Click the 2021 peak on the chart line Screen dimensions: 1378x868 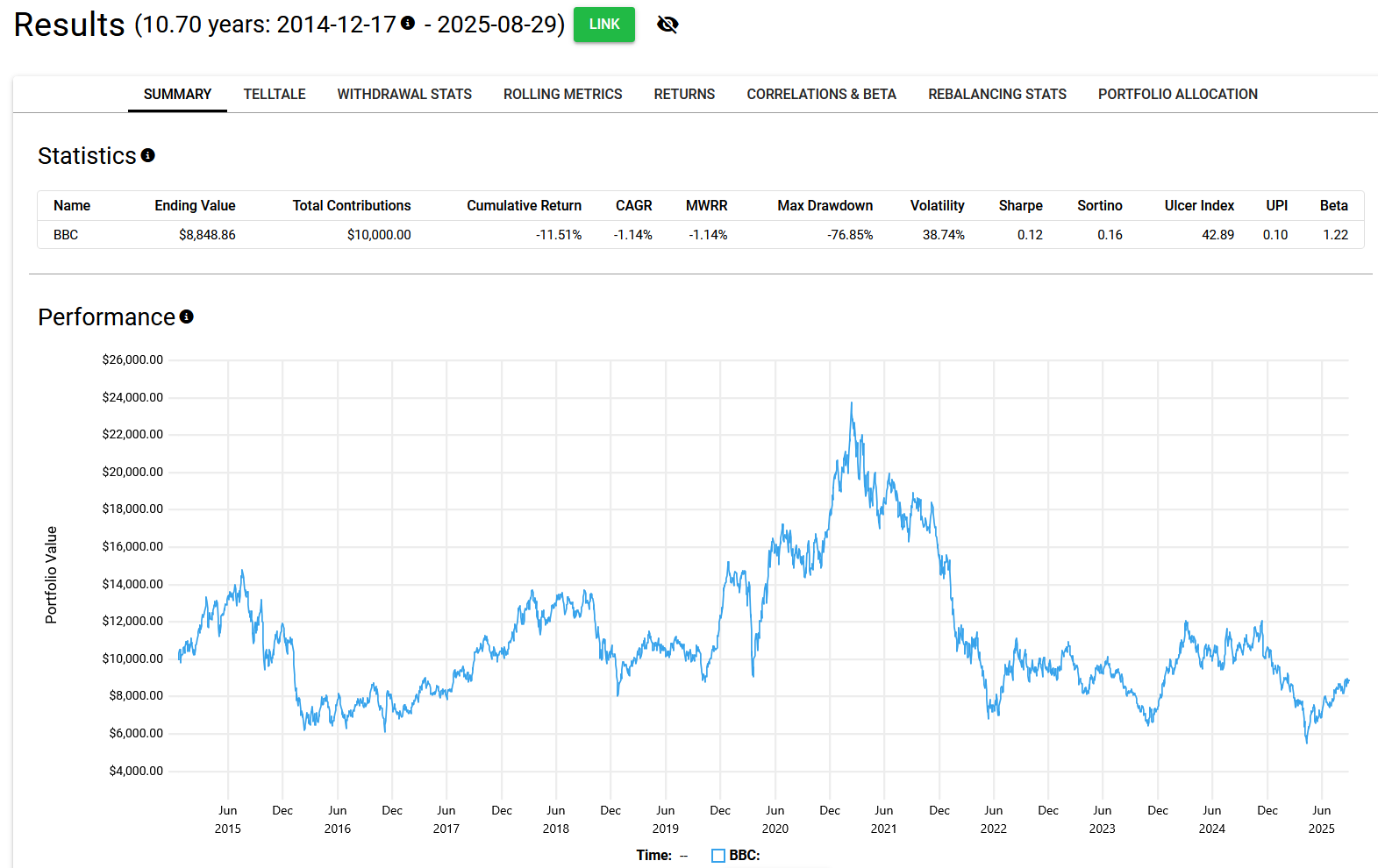pyautogui.click(x=851, y=403)
